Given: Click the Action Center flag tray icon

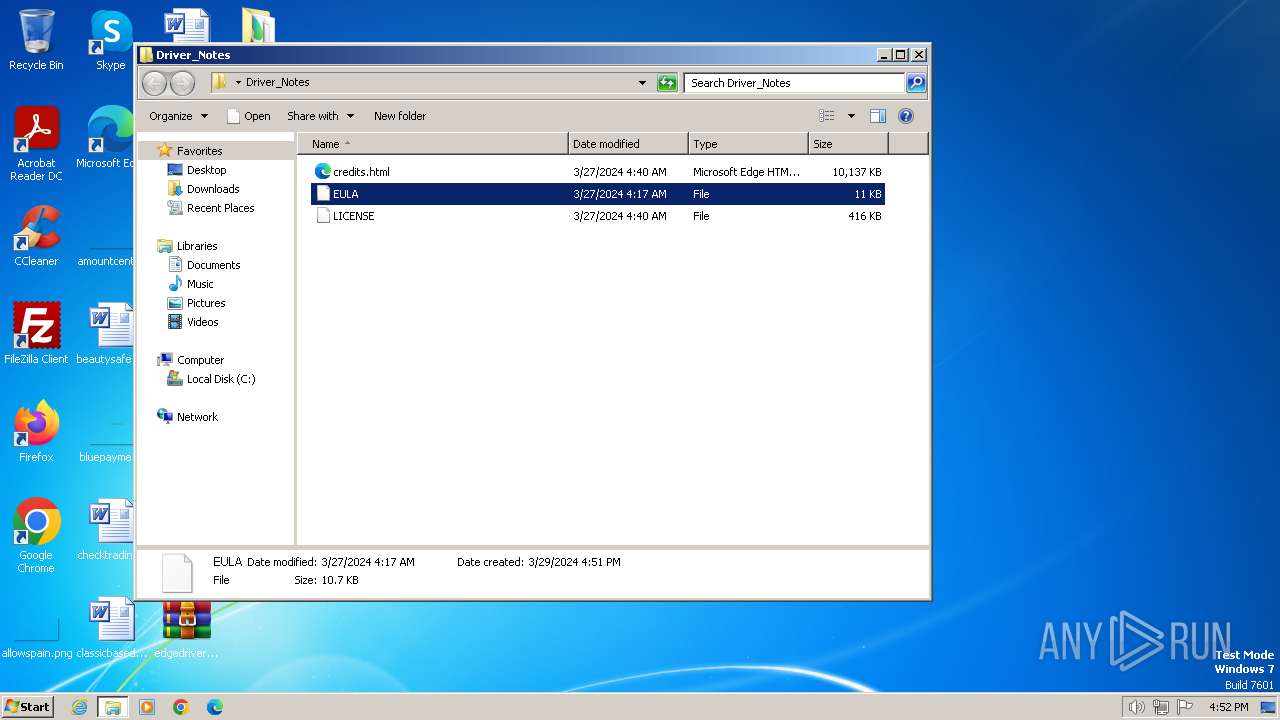Looking at the screenshot, I should click(x=1185, y=707).
